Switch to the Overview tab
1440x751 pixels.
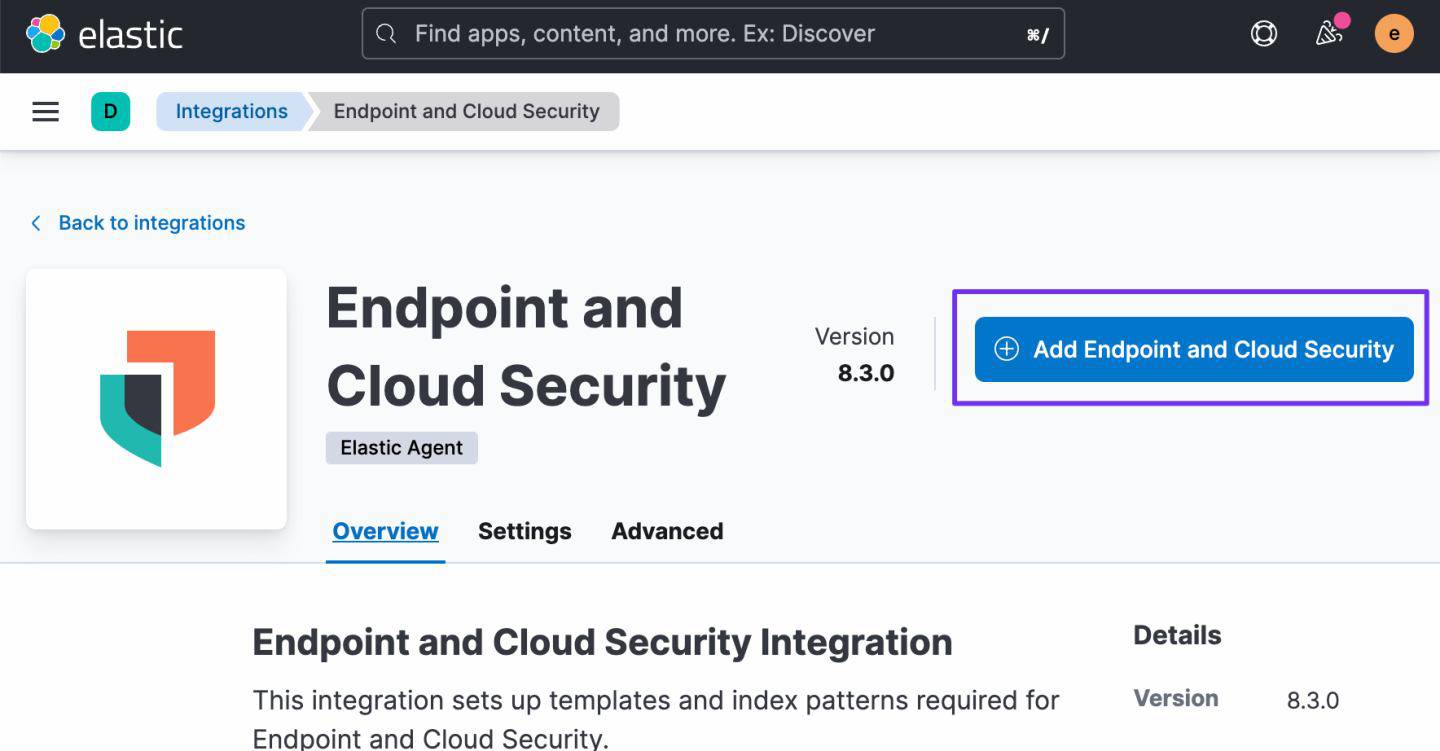click(x=385, y=531)
